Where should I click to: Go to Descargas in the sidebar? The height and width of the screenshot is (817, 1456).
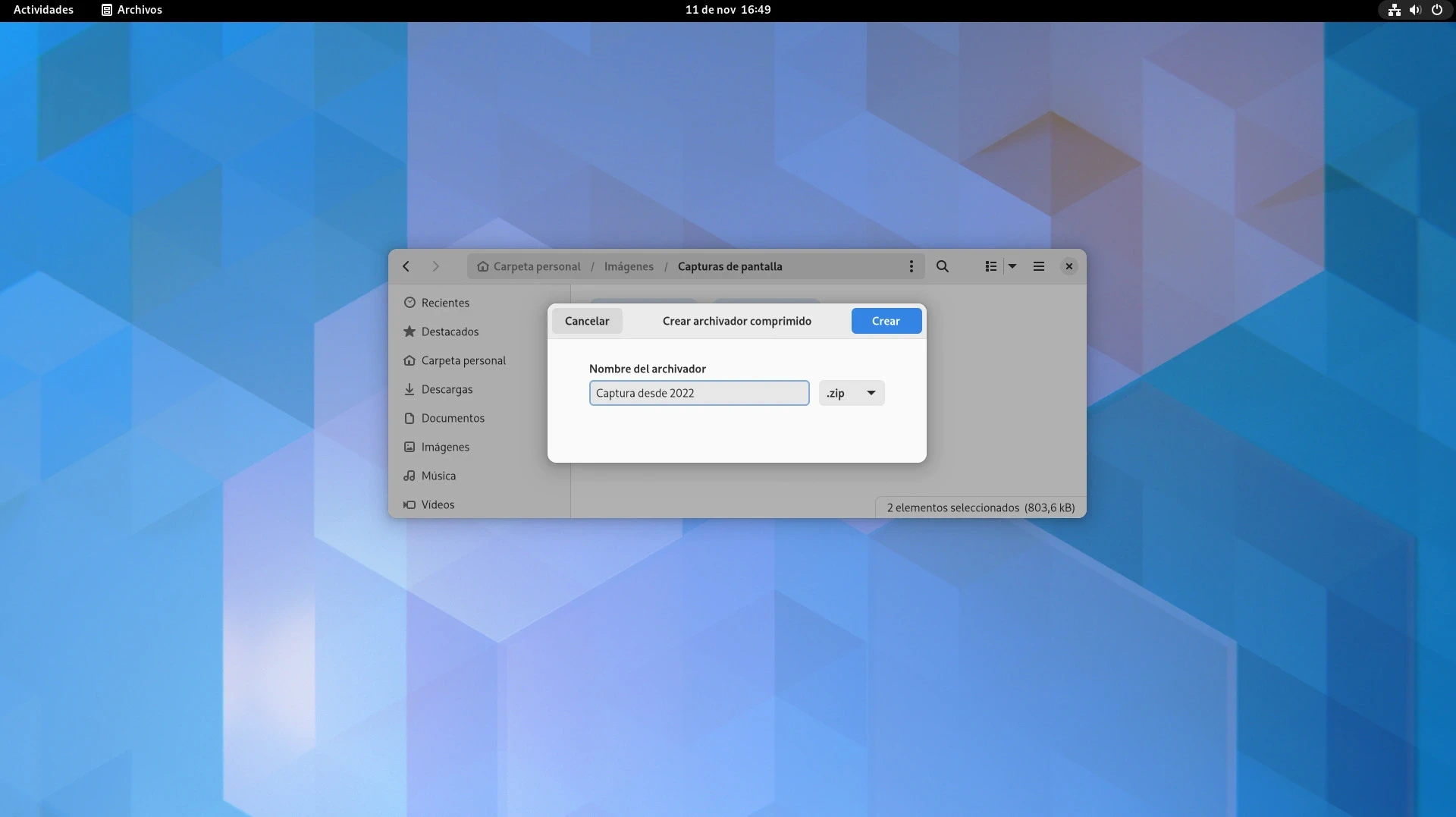click(447, 389)
